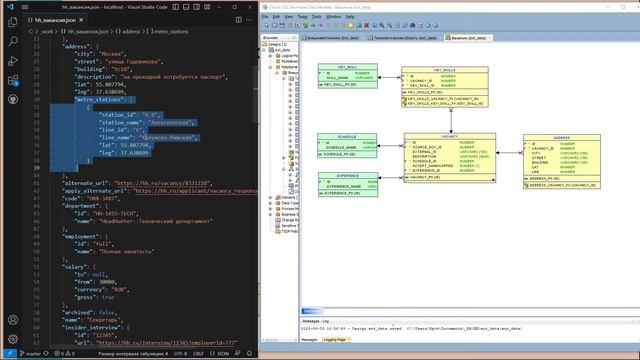
Task: Select JSON language mode in status bar
Action: point(220,353)
